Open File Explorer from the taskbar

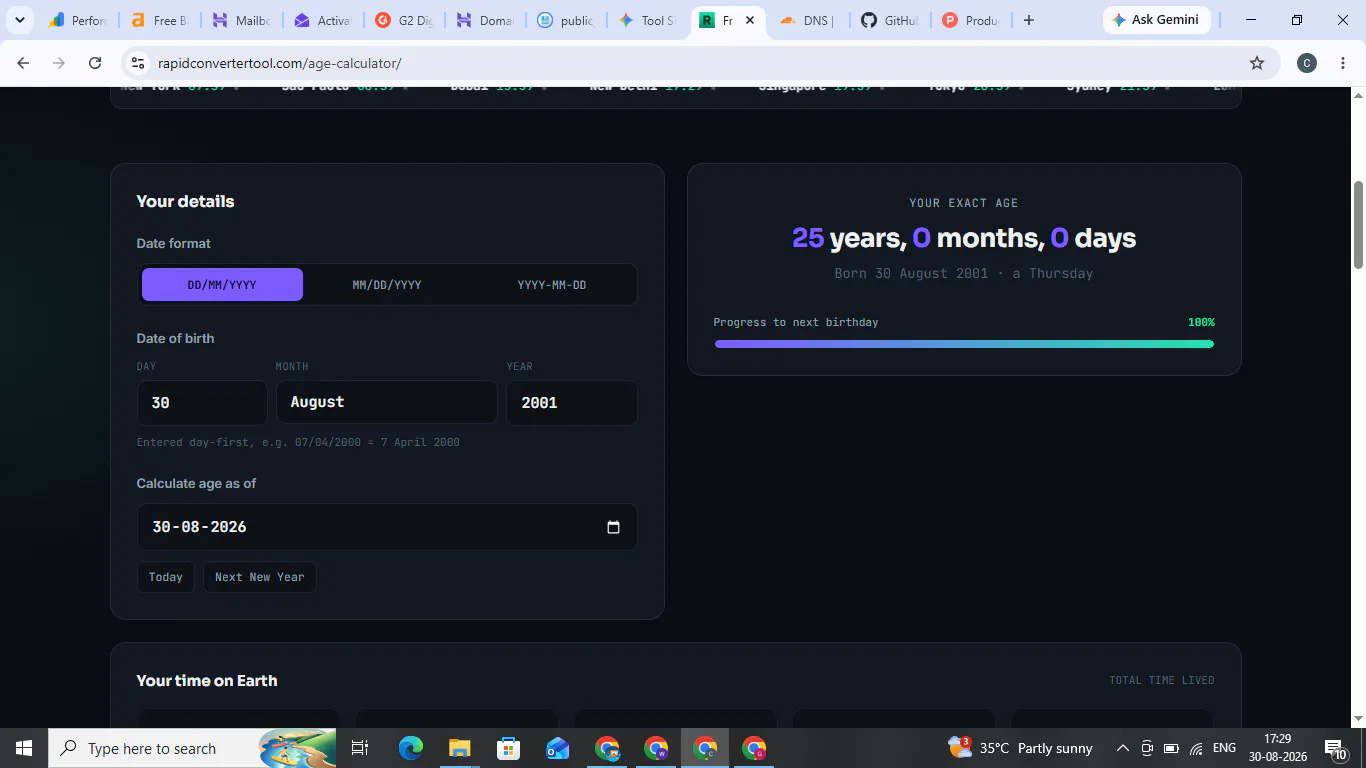tap(459, 748)
